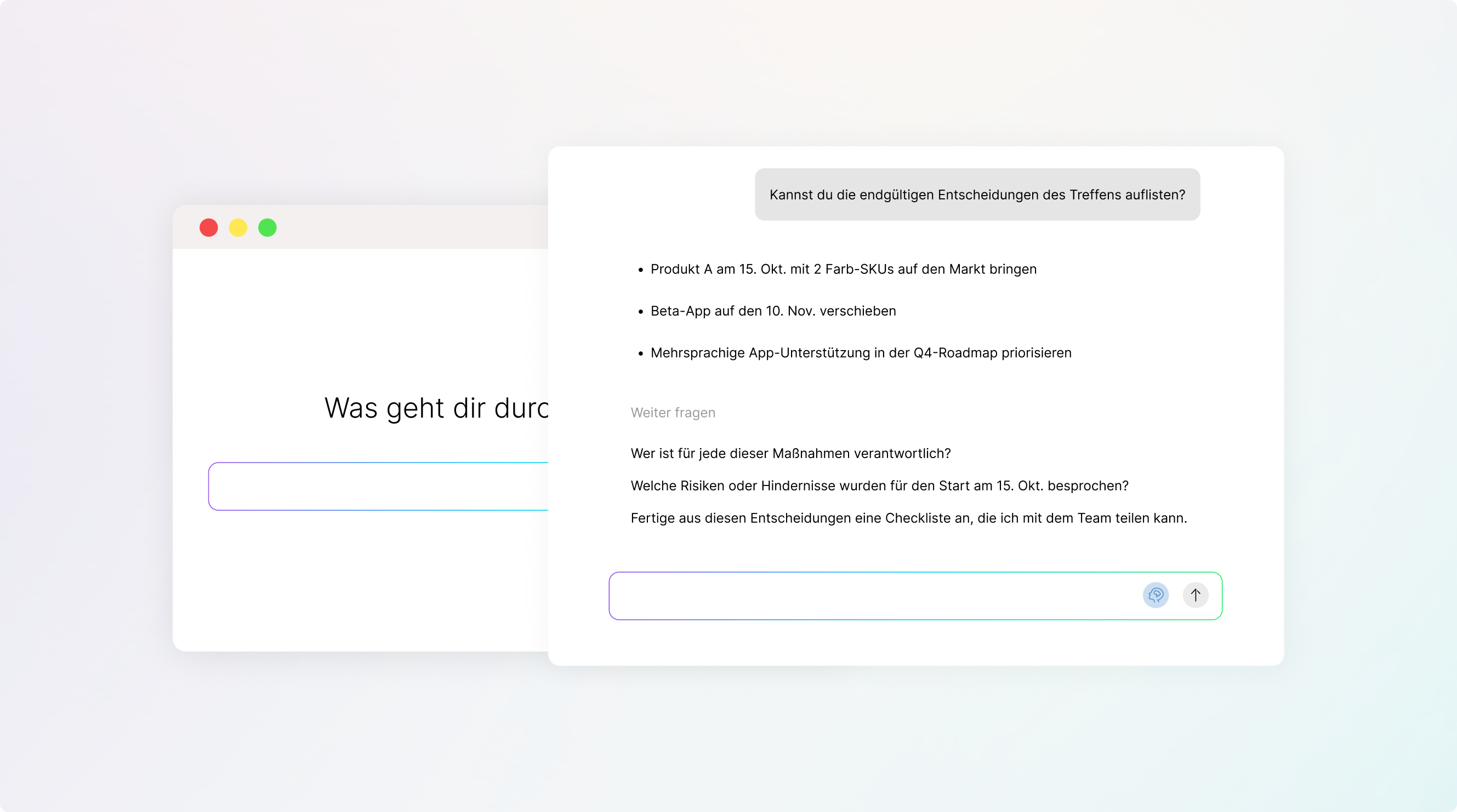
Task: Click the "Beta-App auf den 10. Nov." bullet
Action: tap(772, 311)
